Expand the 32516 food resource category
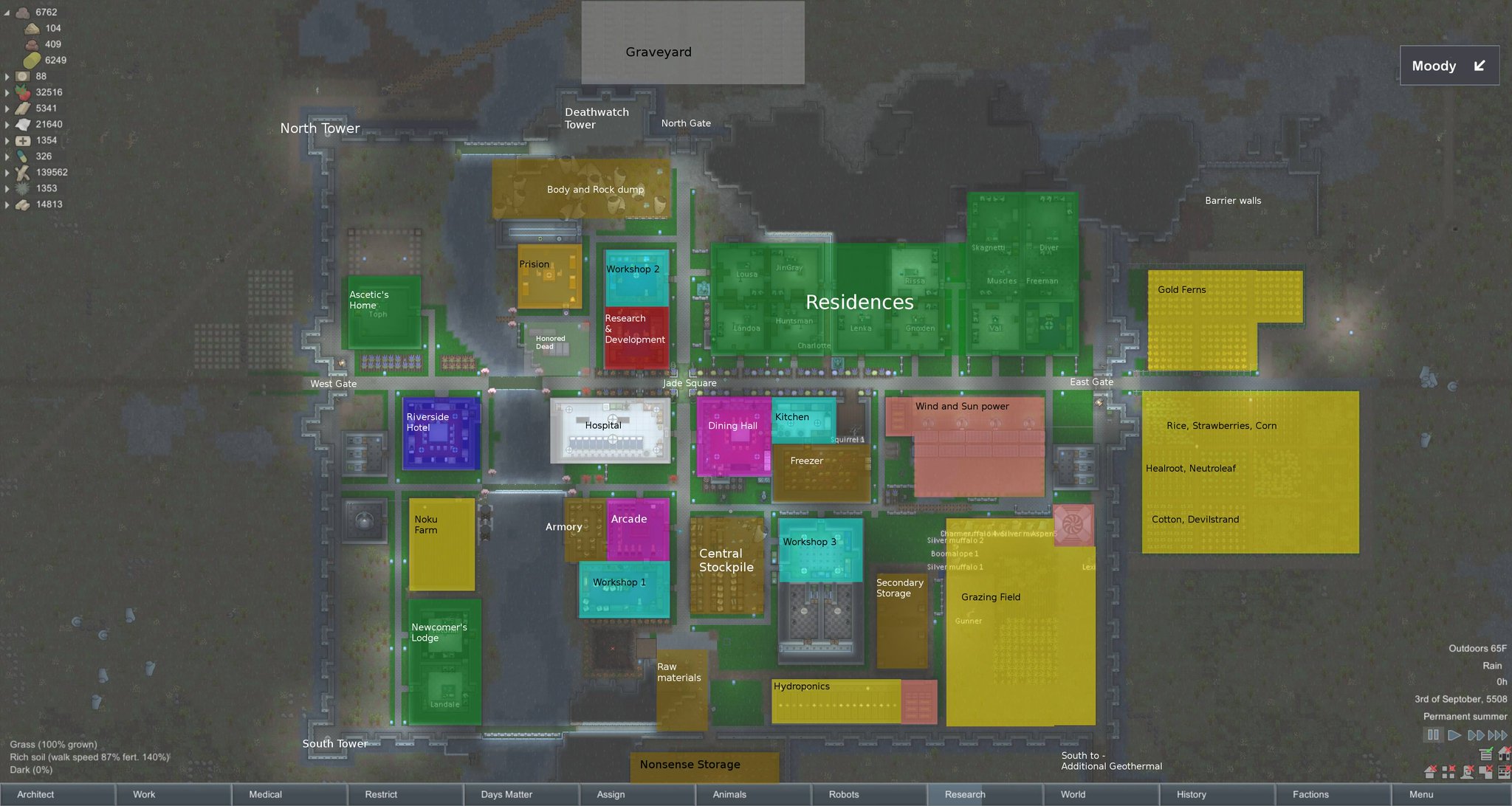The height and width of the screenshot is (806, 1512). coord(7,92)
